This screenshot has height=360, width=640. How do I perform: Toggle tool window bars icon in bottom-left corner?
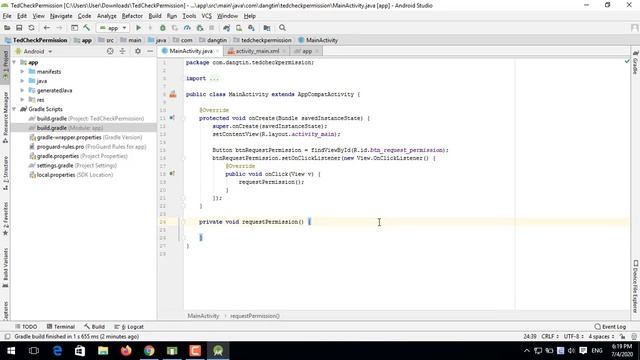(x=7, y=336)
